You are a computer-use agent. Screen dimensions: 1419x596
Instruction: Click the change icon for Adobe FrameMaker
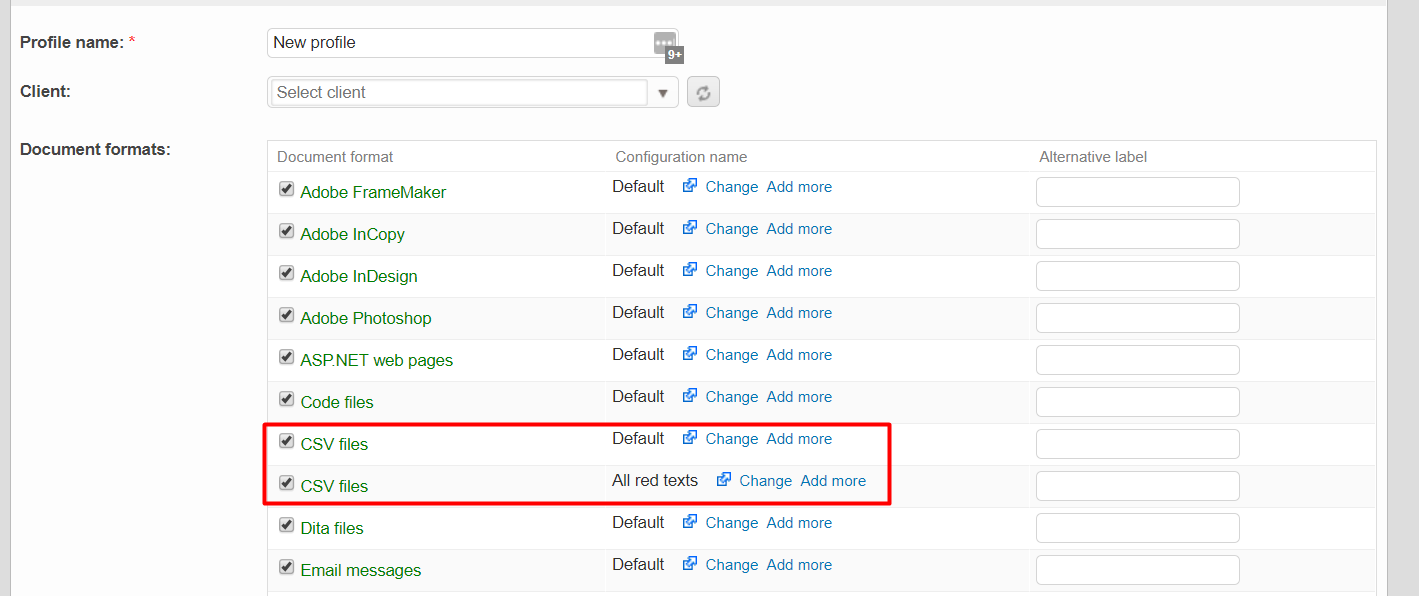[690, 186]
